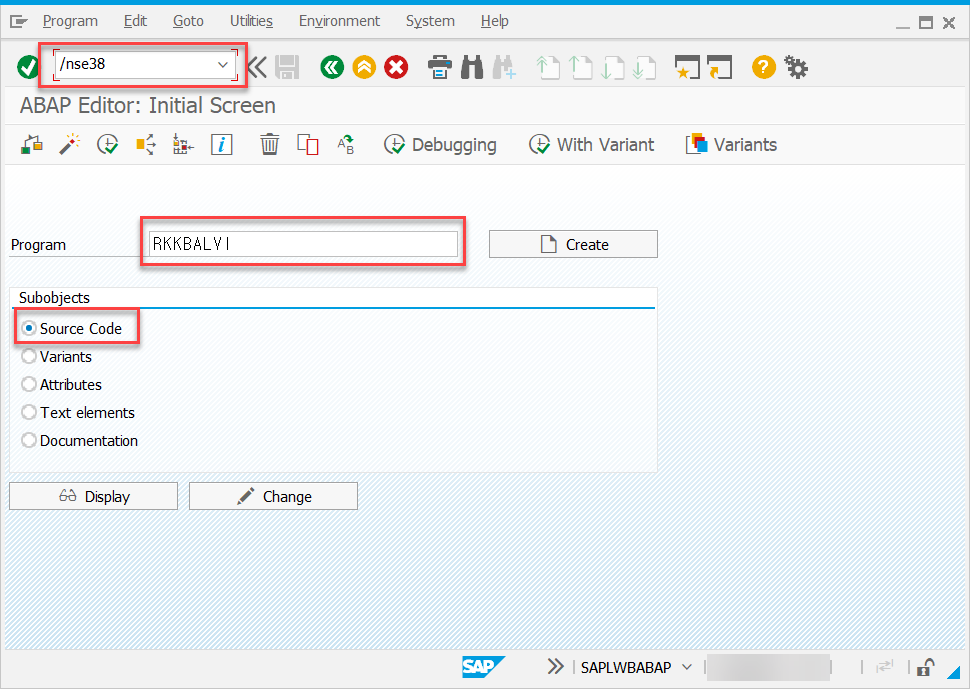
Task: Open the Program menu
Action: pyautogui.click(x=70, y=21)
